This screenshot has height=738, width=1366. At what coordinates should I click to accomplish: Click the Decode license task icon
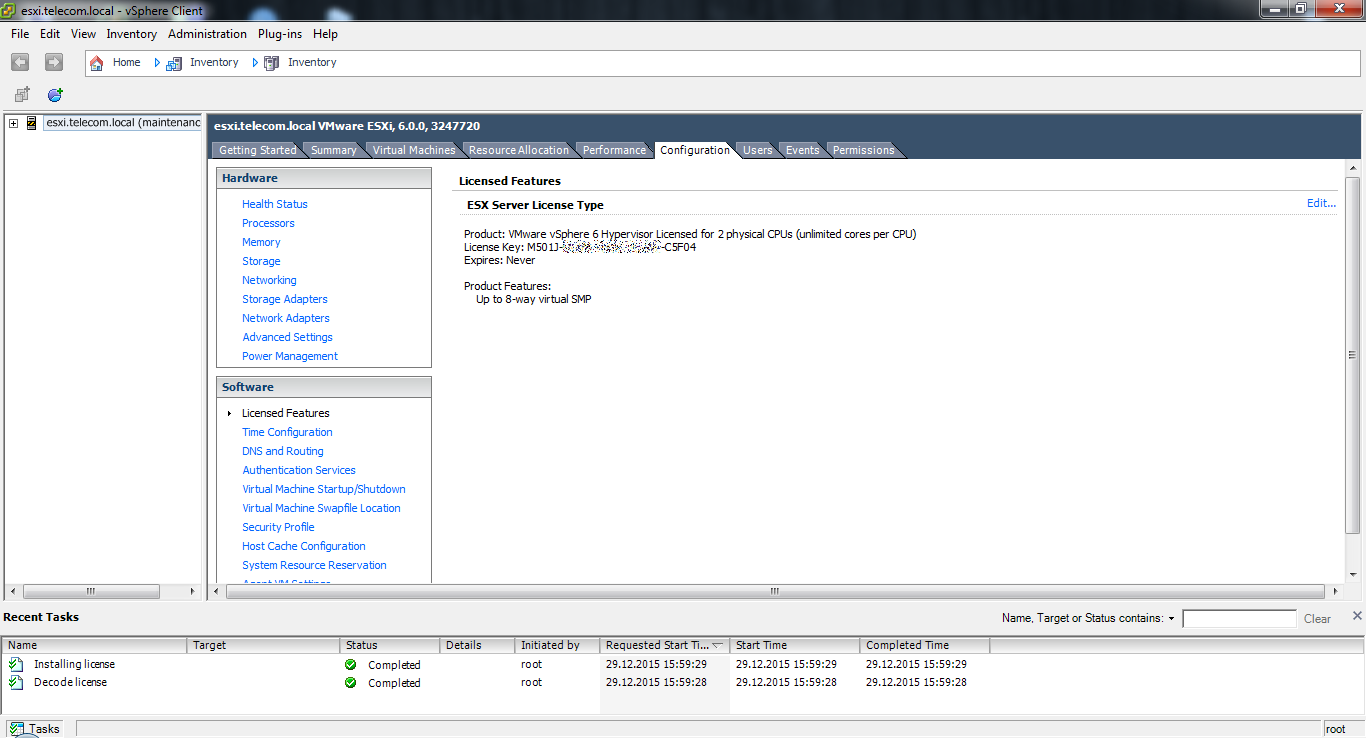(16, 682)
